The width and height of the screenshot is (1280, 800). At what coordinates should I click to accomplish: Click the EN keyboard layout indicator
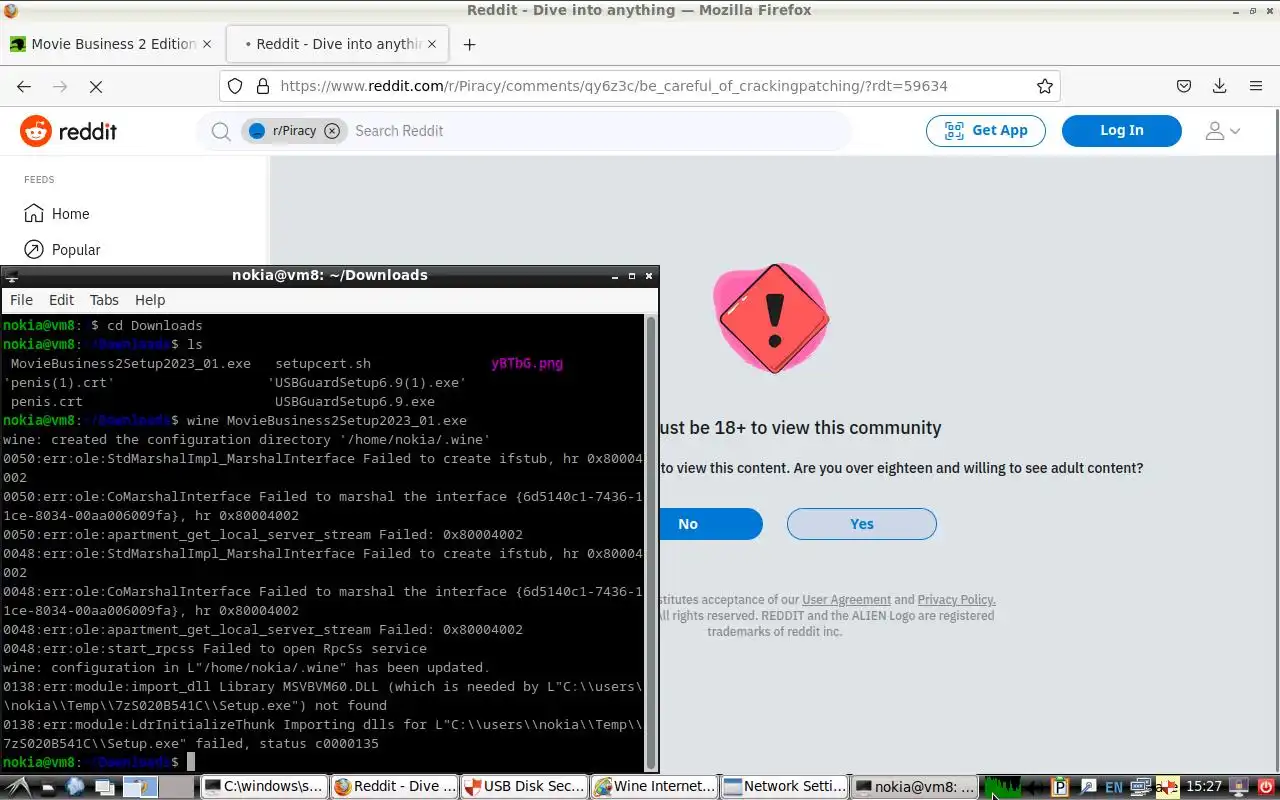[1114, 788]
